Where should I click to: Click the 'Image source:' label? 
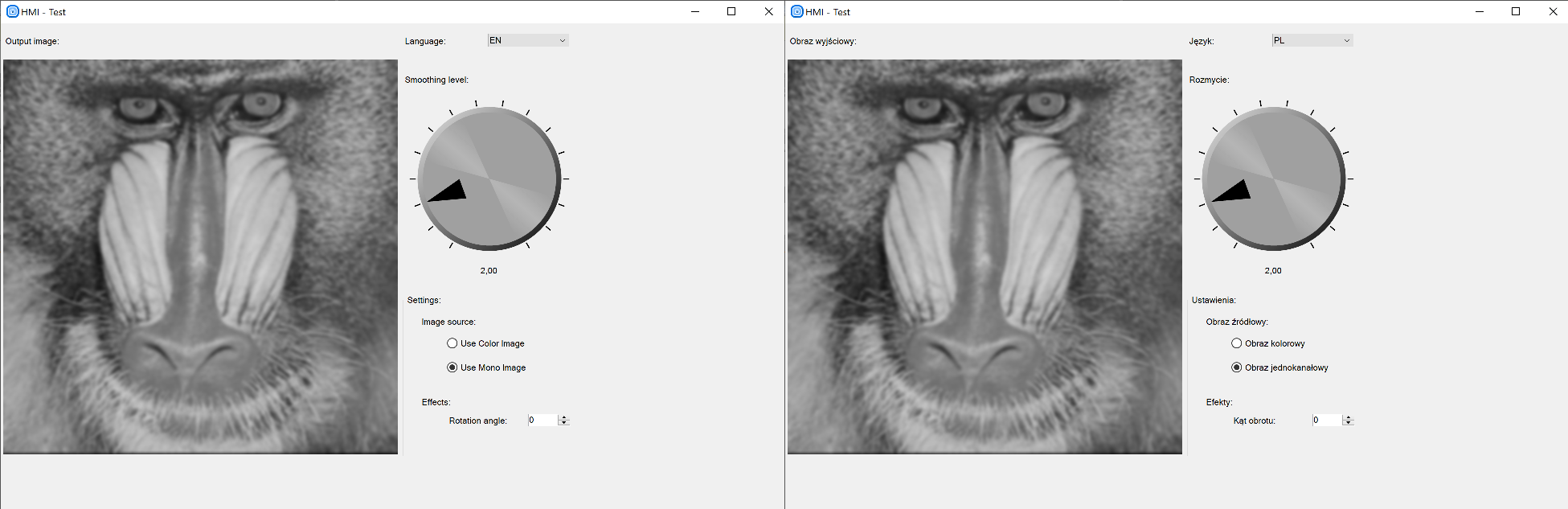click(x=448, y=322)
